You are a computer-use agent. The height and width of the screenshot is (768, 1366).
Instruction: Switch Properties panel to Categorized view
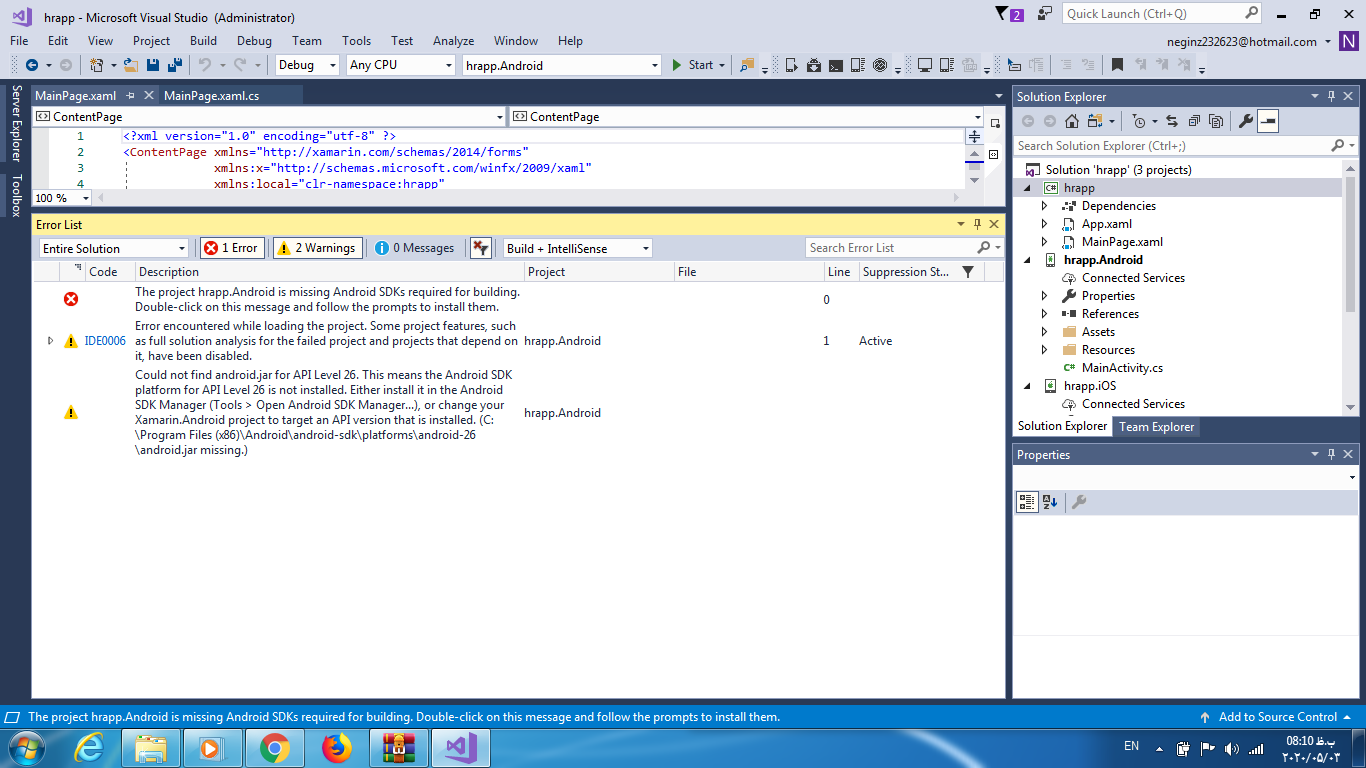point(1027,502)
